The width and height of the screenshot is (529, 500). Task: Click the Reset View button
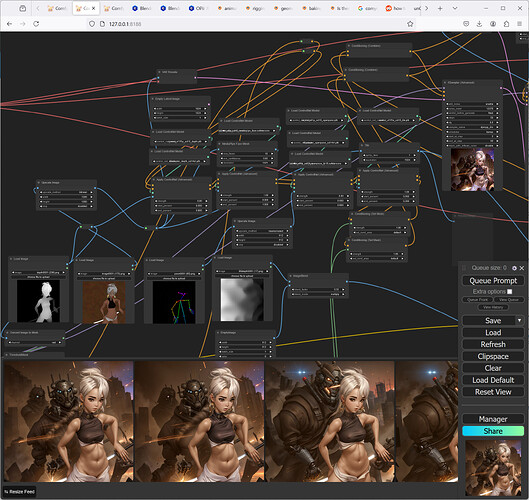(493, 392)
